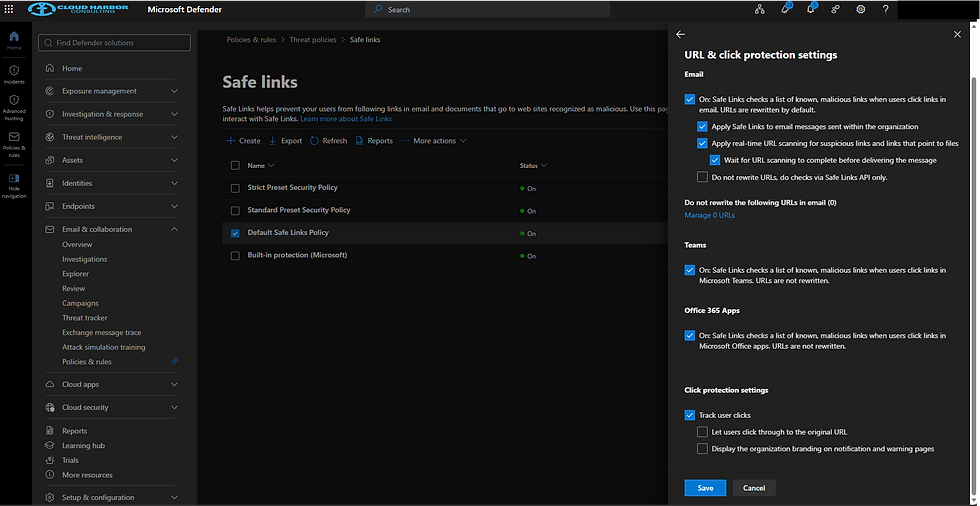This screenshot has width=980, height=506.
Task: Toggle real-time URL scanning checkbox
Action: [702, 143]
